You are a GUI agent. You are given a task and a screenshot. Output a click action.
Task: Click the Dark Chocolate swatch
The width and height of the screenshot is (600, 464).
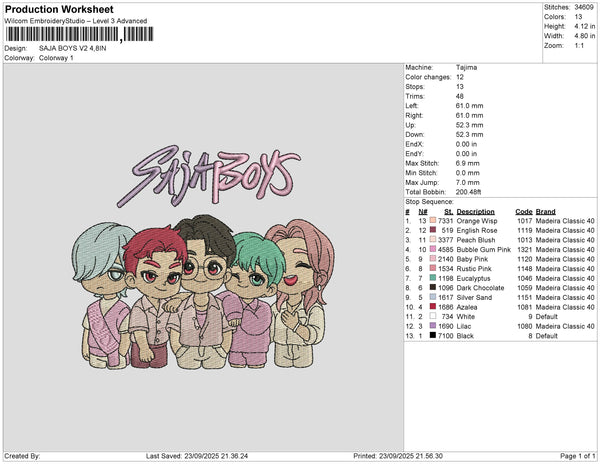(x=433, y=287)
